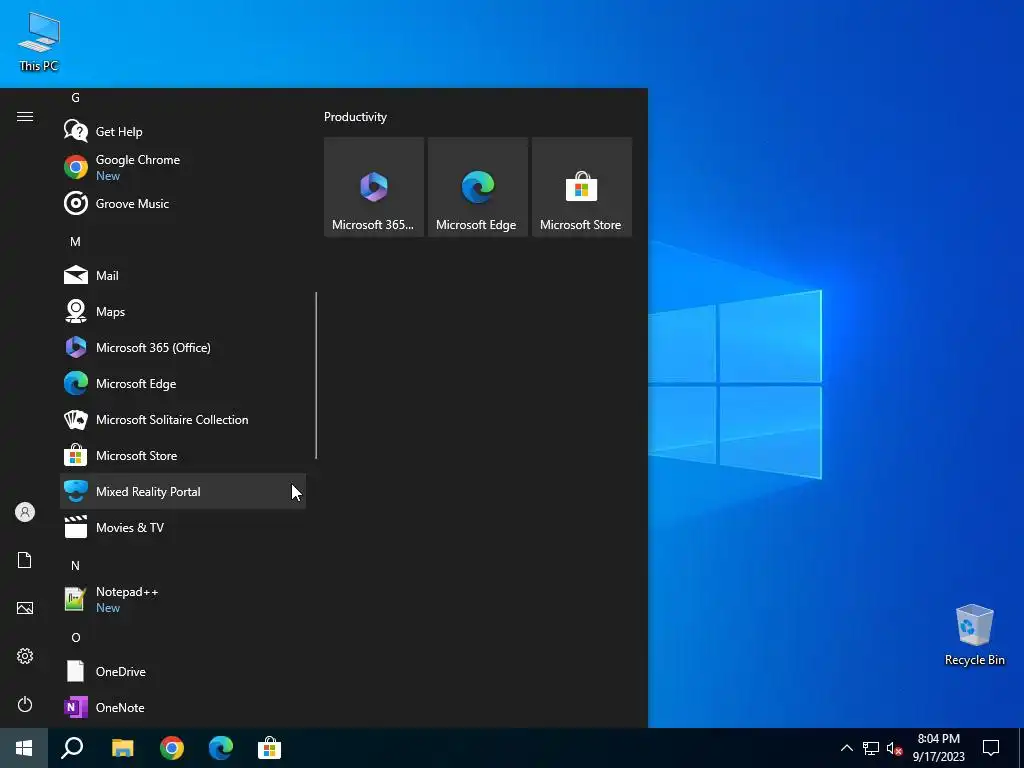Open Microsoft Store from the taskbar

coord(269,748)
